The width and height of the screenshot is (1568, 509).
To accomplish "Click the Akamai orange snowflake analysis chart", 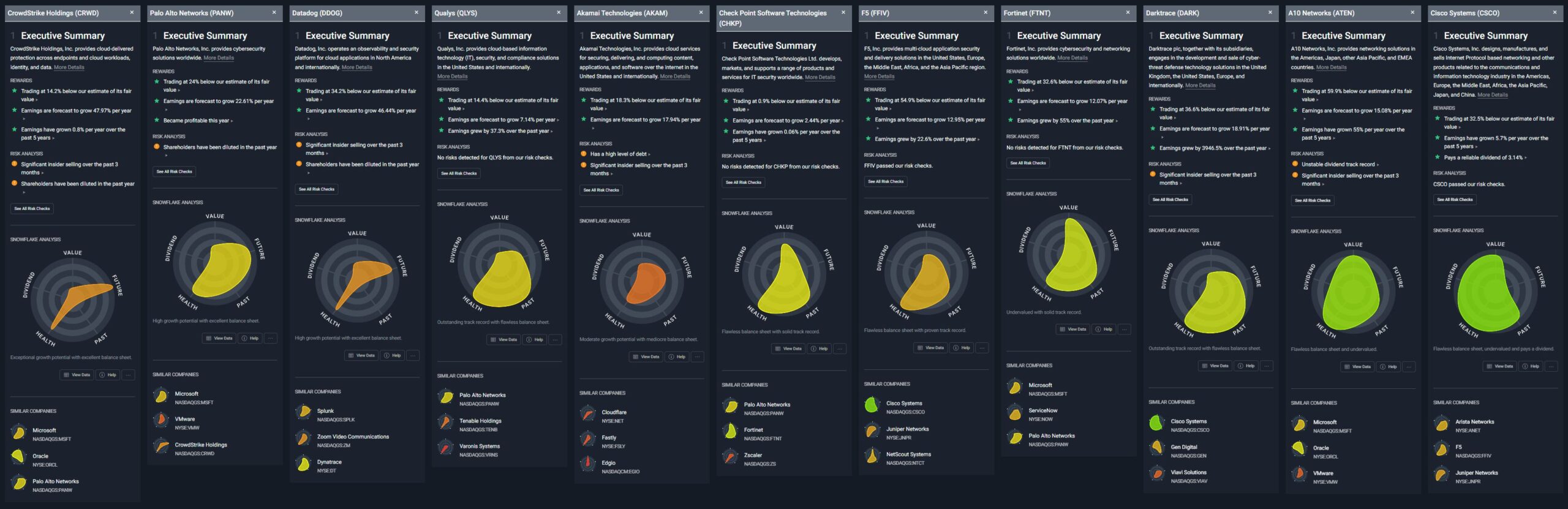I will pyautogui.click(x=641, y=281).
